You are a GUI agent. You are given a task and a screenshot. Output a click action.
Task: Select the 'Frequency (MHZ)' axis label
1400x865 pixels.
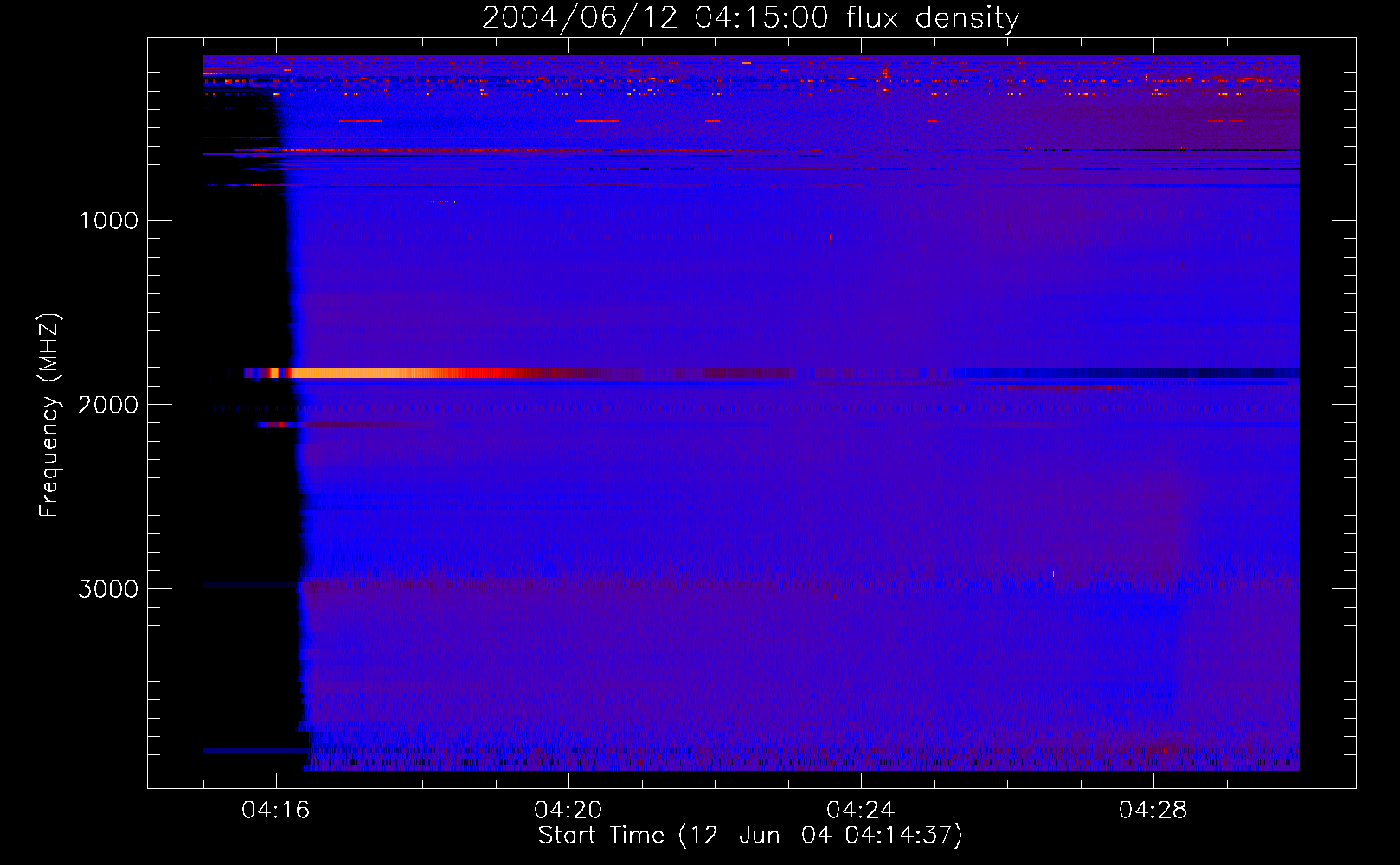48,415
